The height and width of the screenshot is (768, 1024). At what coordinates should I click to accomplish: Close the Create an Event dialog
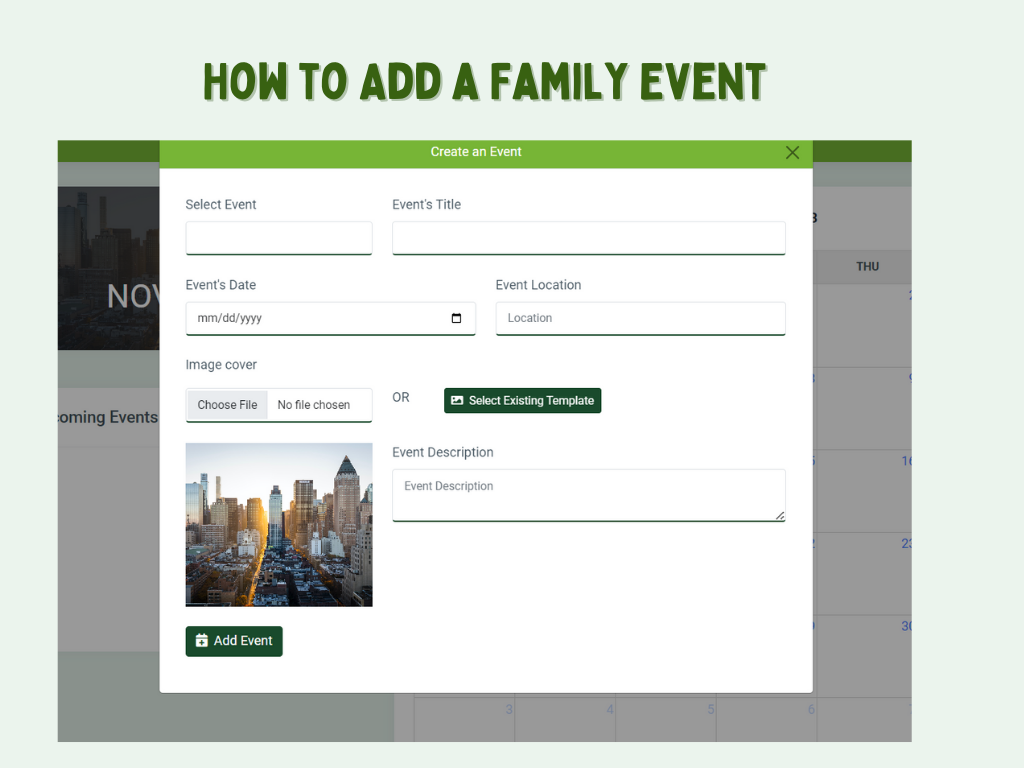pos(792,153)
